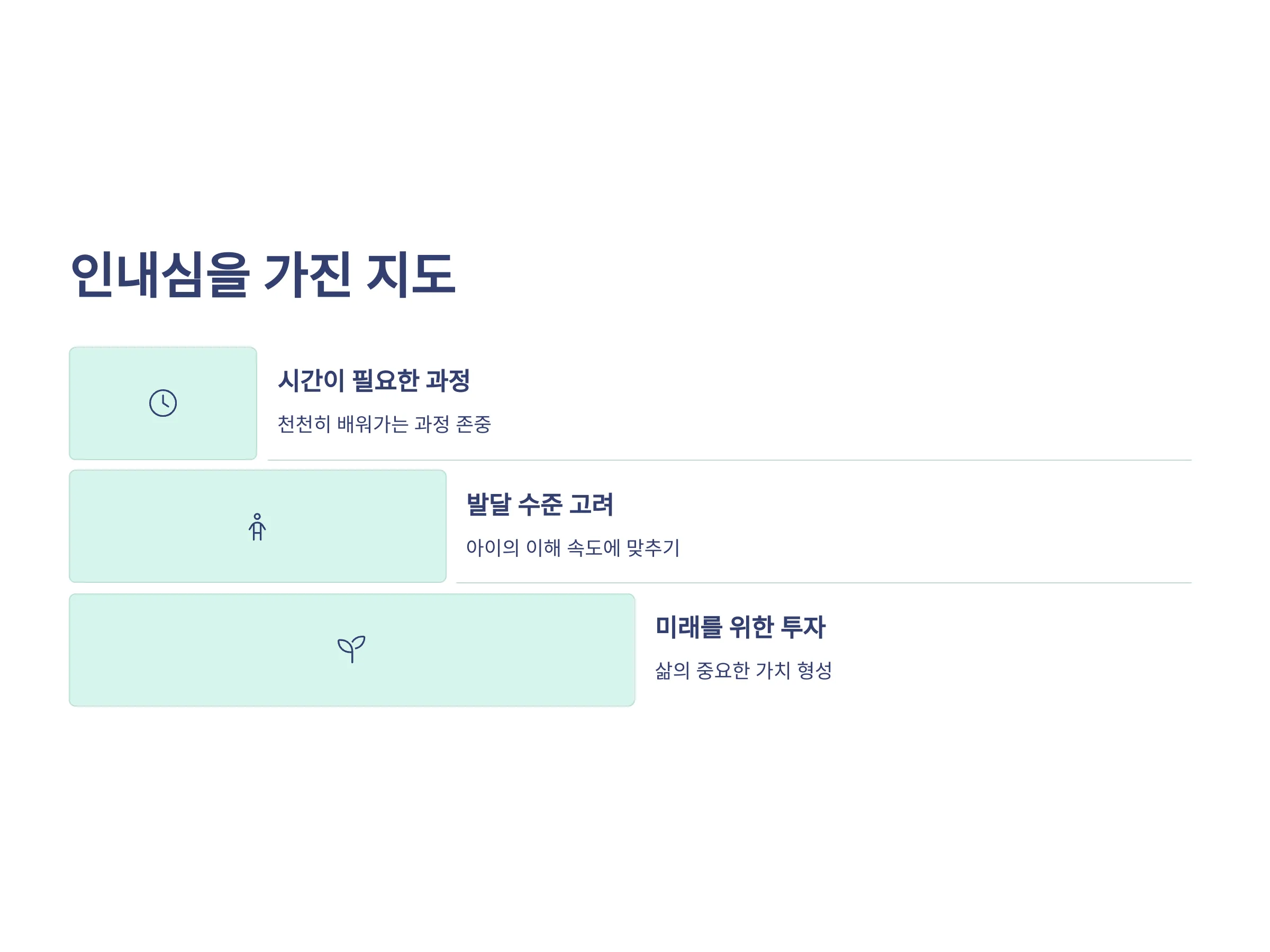This screenshot has height=952, width=1270.
Task: Select the heading 미래를 위한 투자
Action: click(740, 627)
